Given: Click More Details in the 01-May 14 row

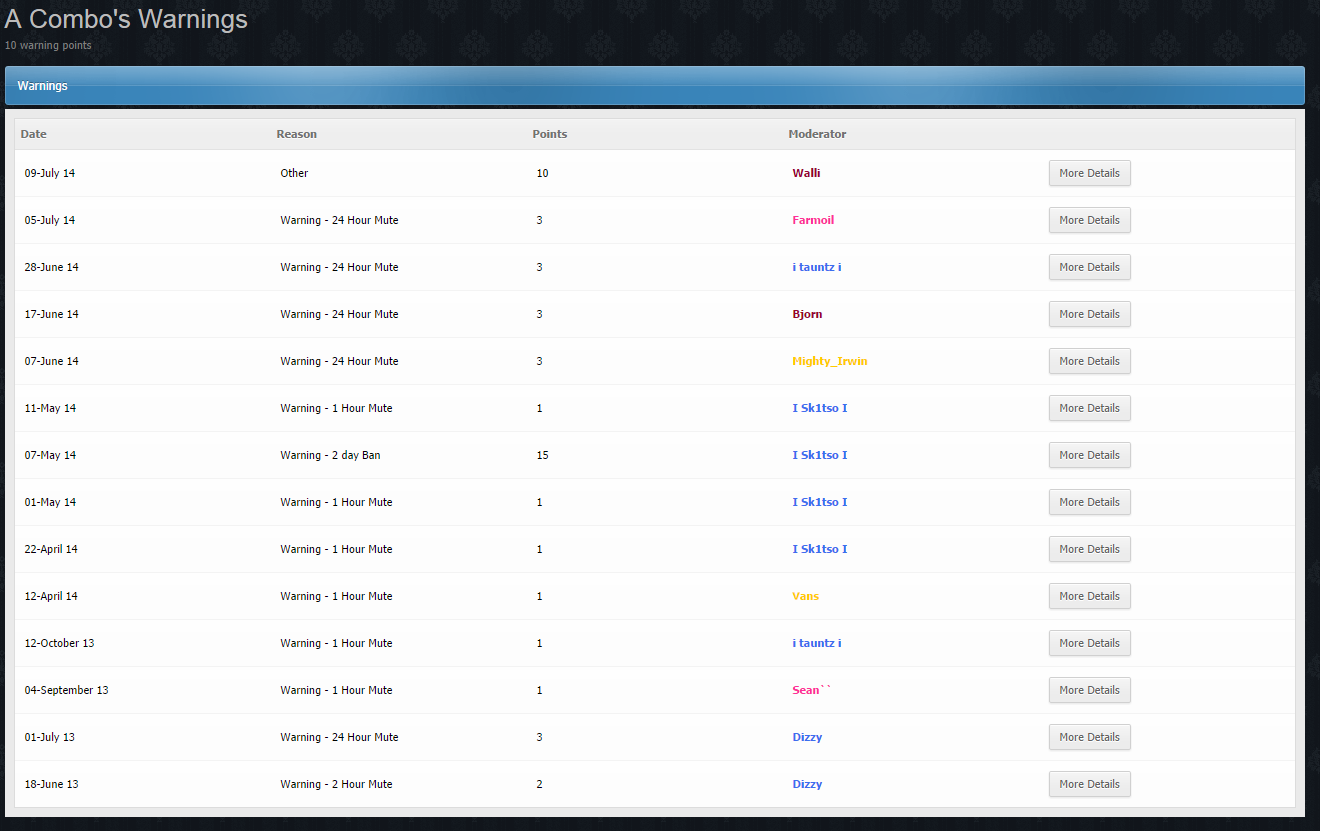Looking at the screenshot, I should point(1089,502).
